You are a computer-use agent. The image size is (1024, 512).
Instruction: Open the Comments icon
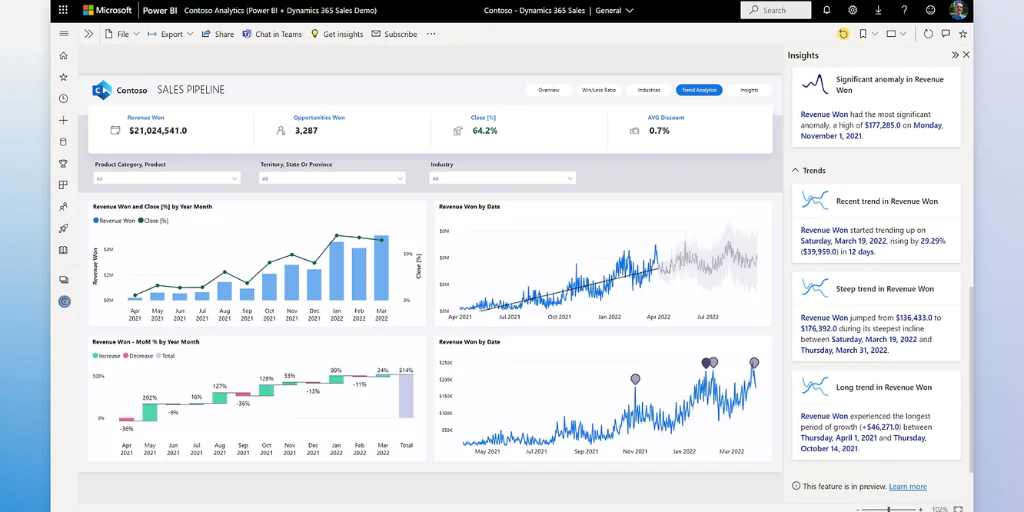(x=946, y=34)
